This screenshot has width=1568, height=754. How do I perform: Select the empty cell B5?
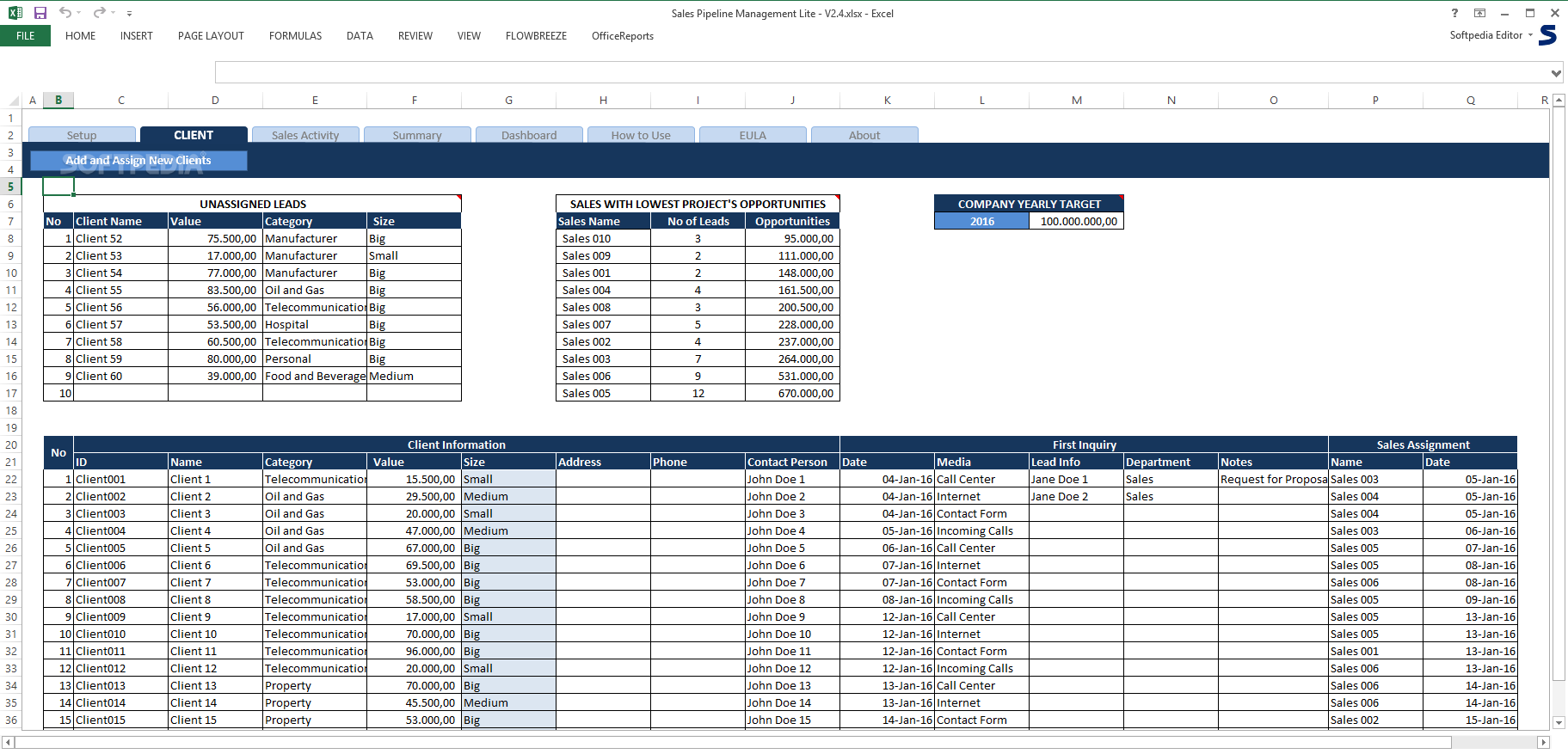pos(58,187)
